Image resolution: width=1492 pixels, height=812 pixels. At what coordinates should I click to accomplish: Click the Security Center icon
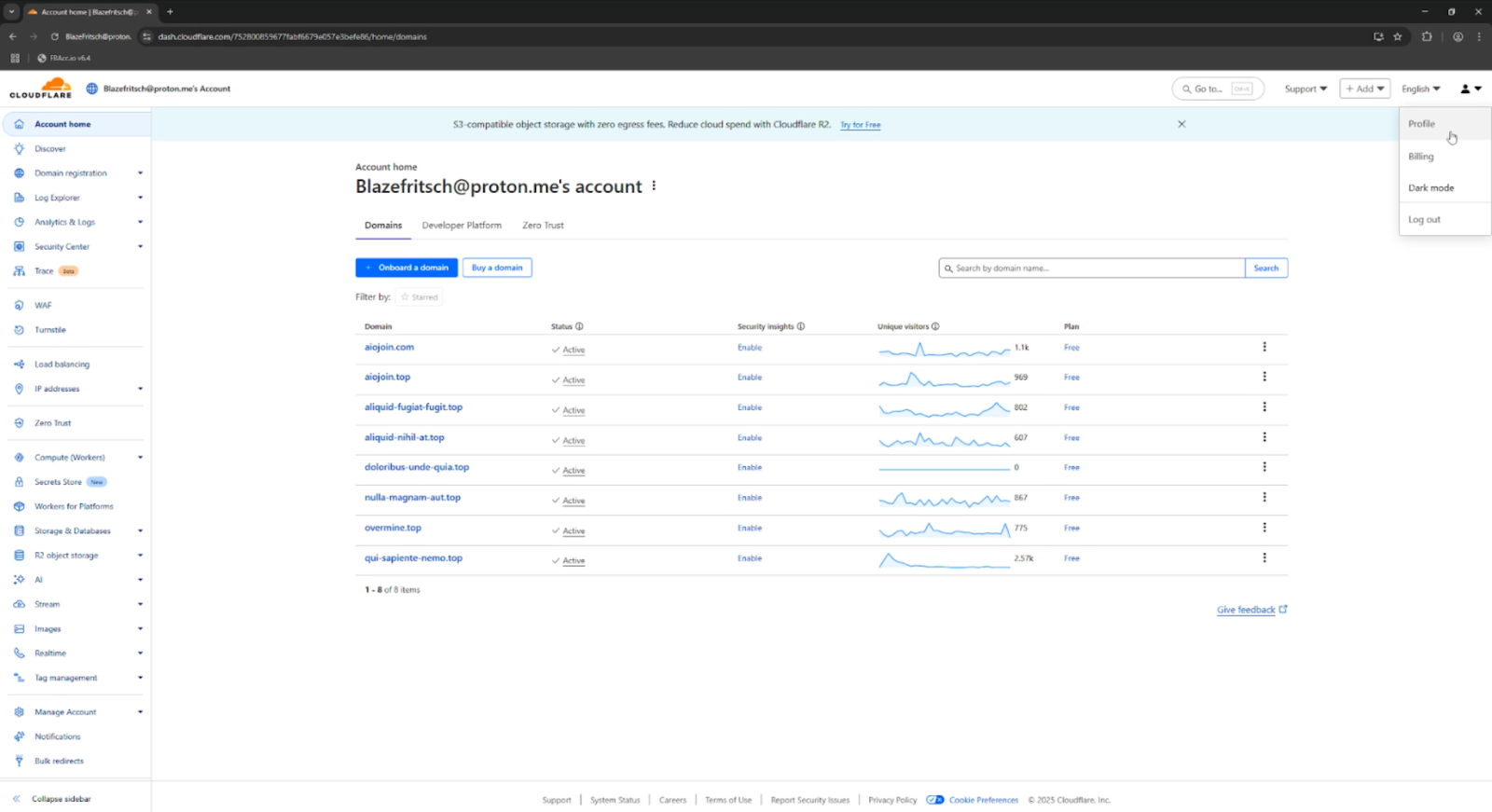[19, 246]
